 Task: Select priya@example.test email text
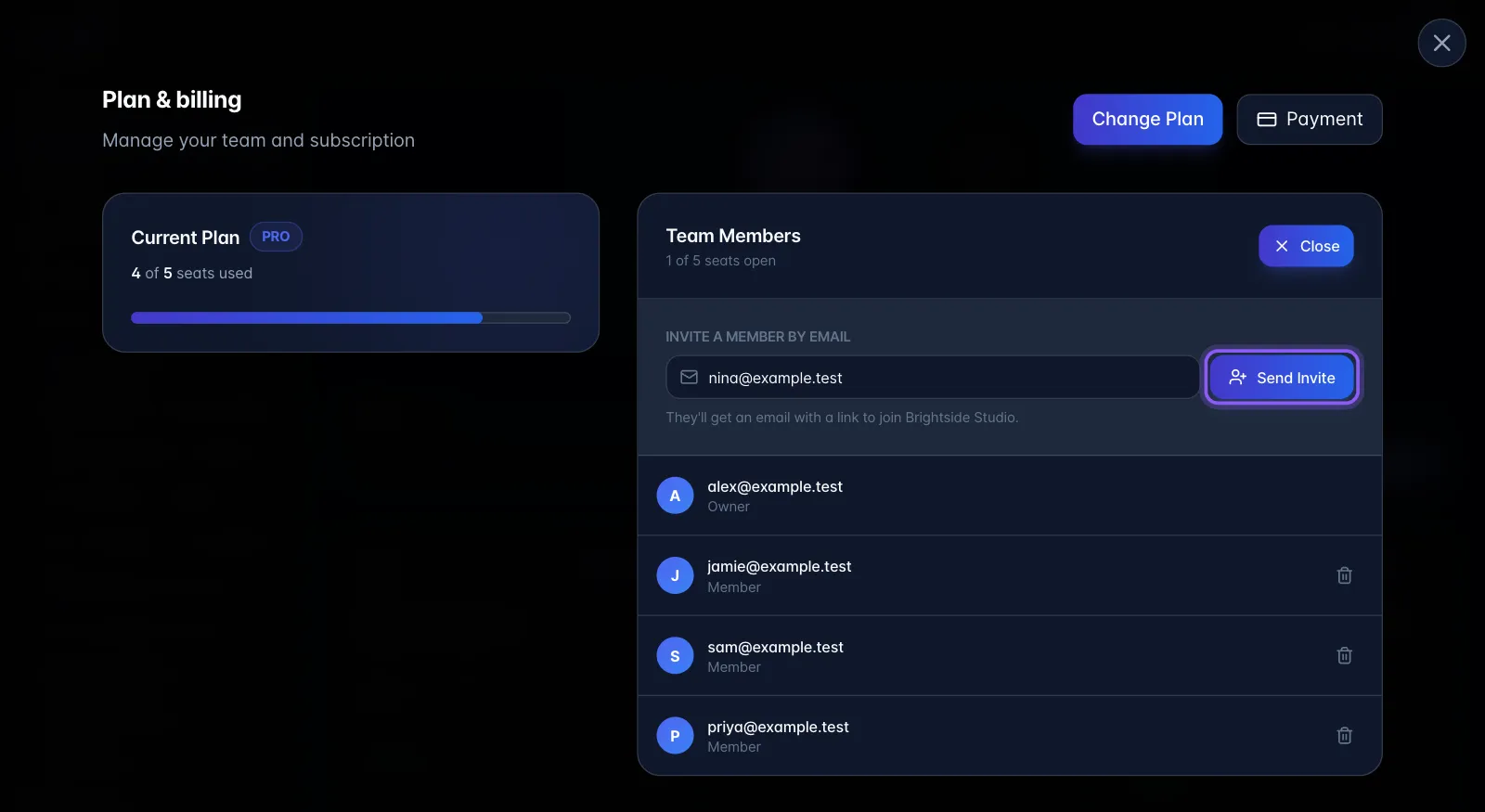click(778, 727)
